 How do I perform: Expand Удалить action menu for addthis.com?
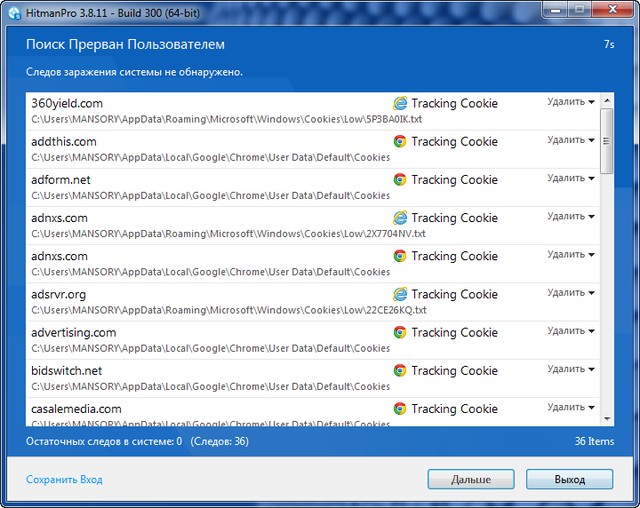click(x=571, y=140)
